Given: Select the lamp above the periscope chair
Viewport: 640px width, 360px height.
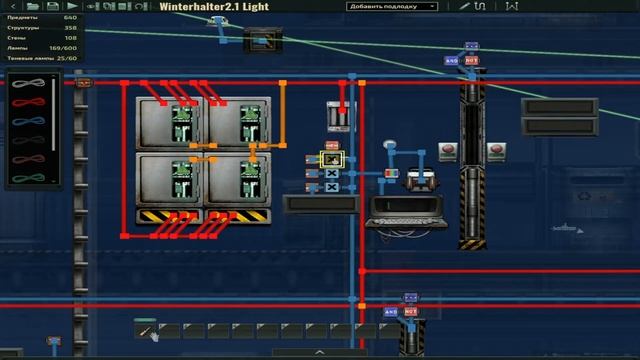Looking at the screenshot, I should click(x=389, y=144).
